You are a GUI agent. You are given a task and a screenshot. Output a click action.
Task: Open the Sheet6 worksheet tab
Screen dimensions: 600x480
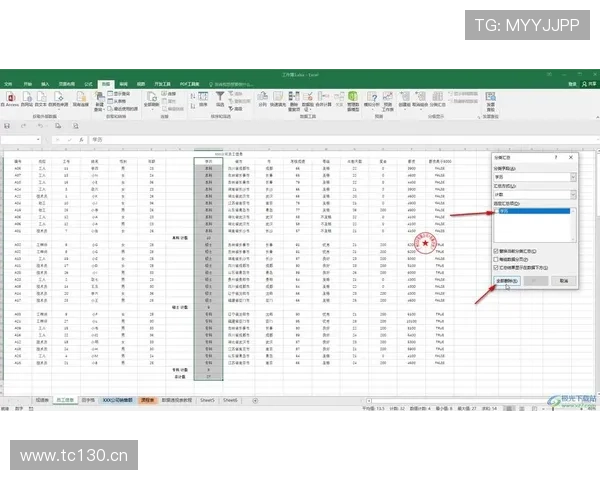tap(230, 398)
